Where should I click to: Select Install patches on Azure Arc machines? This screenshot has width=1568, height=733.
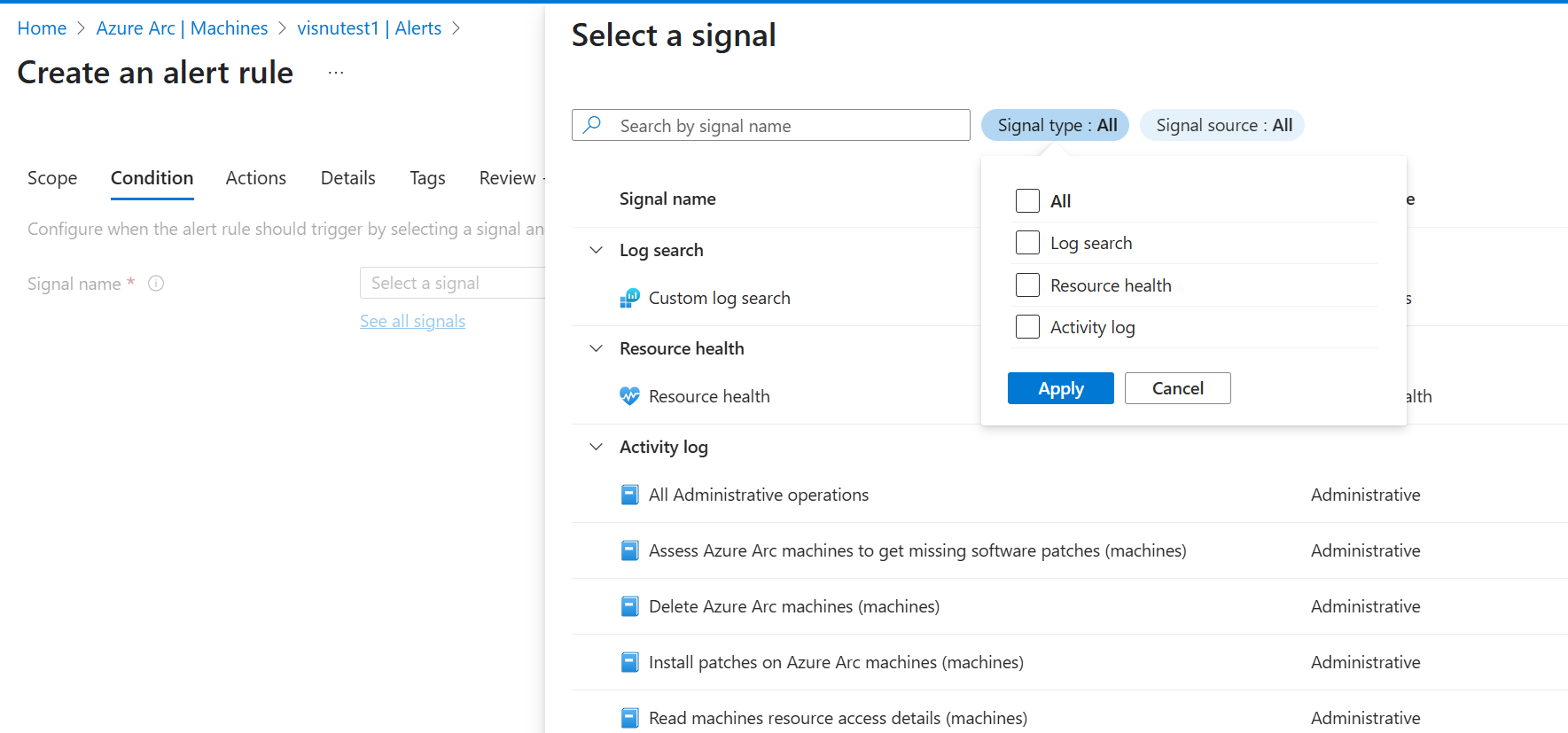point(836,662)
